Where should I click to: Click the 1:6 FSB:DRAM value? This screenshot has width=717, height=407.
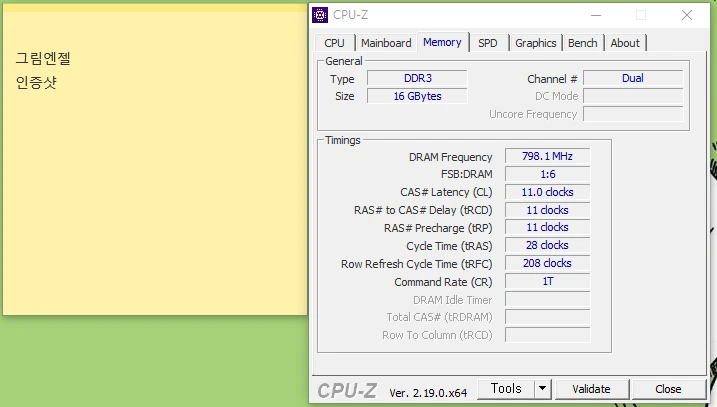[547, 174]
